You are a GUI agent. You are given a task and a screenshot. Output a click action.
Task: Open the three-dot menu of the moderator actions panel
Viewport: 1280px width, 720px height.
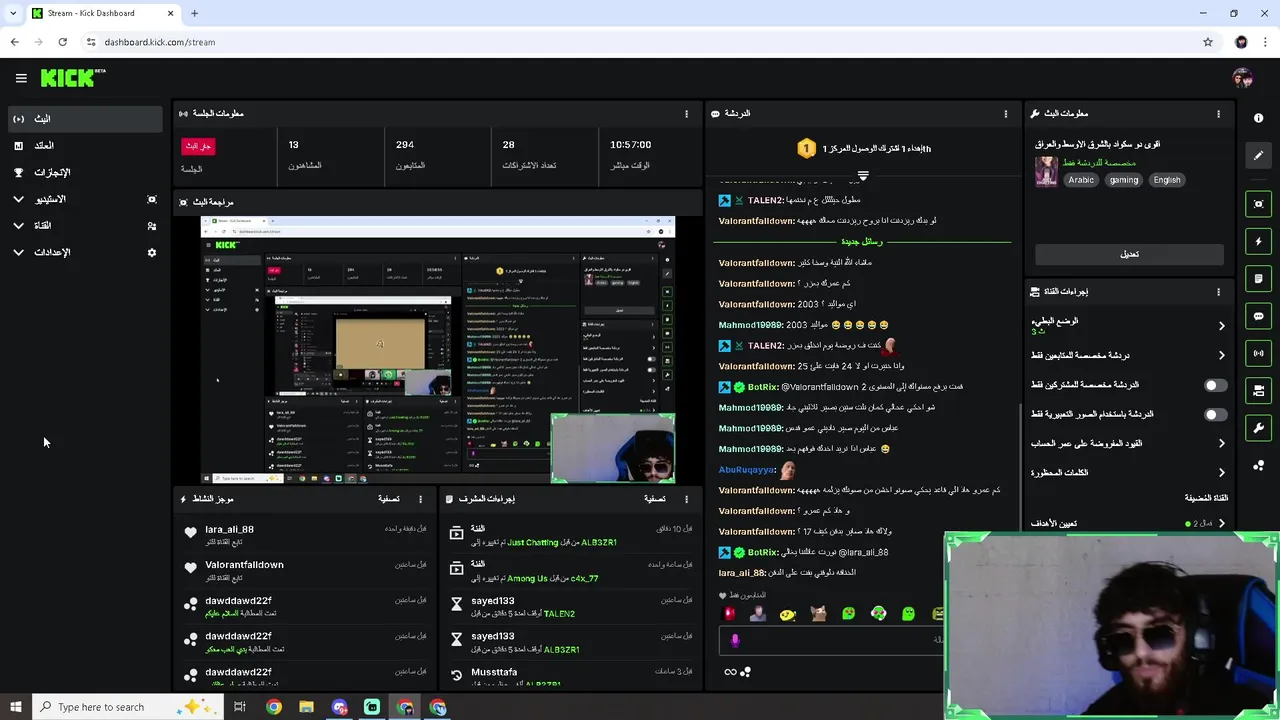[686, 499]
